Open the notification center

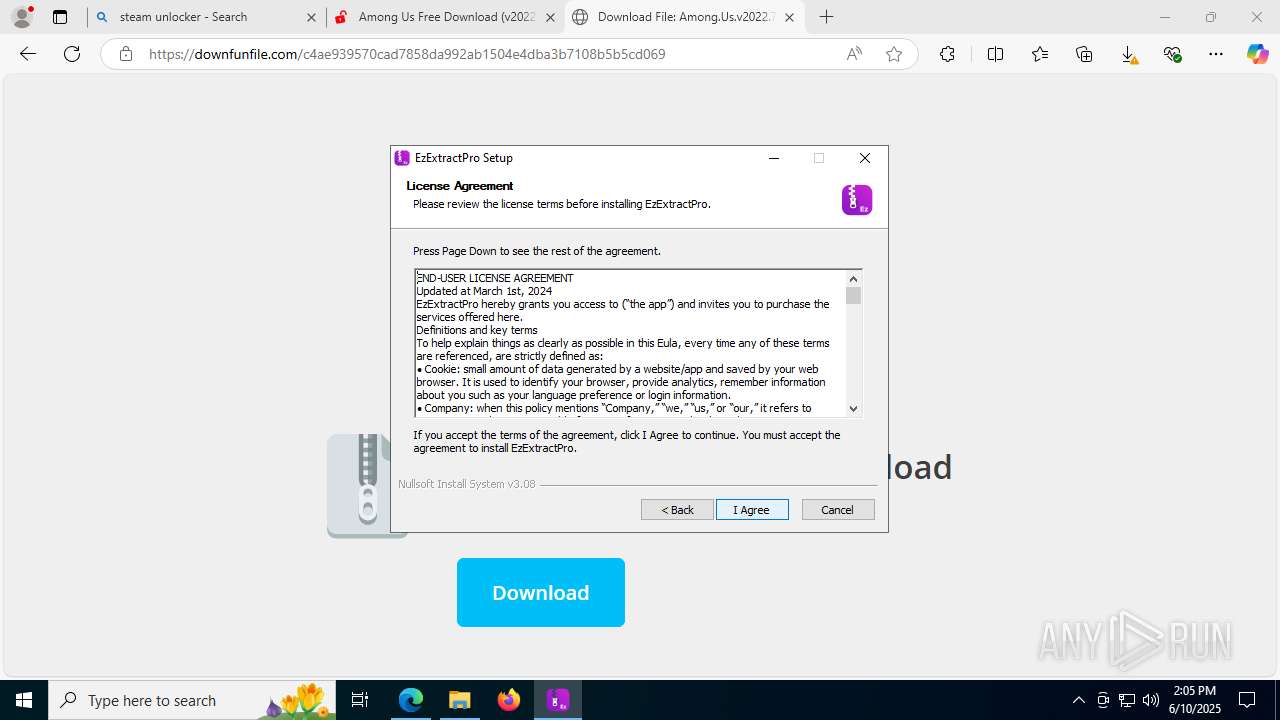tap(1247, 700)
